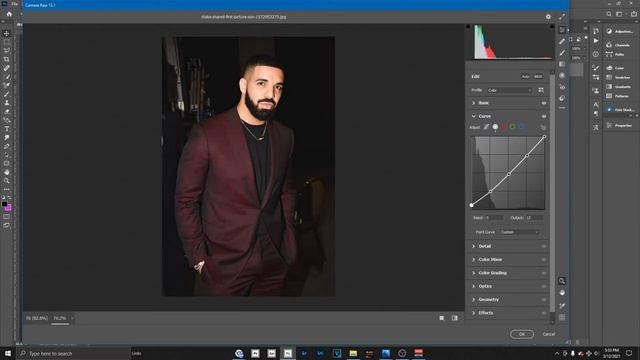Expand the Color Grading section
The height and width of the screenshot is (360, 640).
[x=473, y=273]
